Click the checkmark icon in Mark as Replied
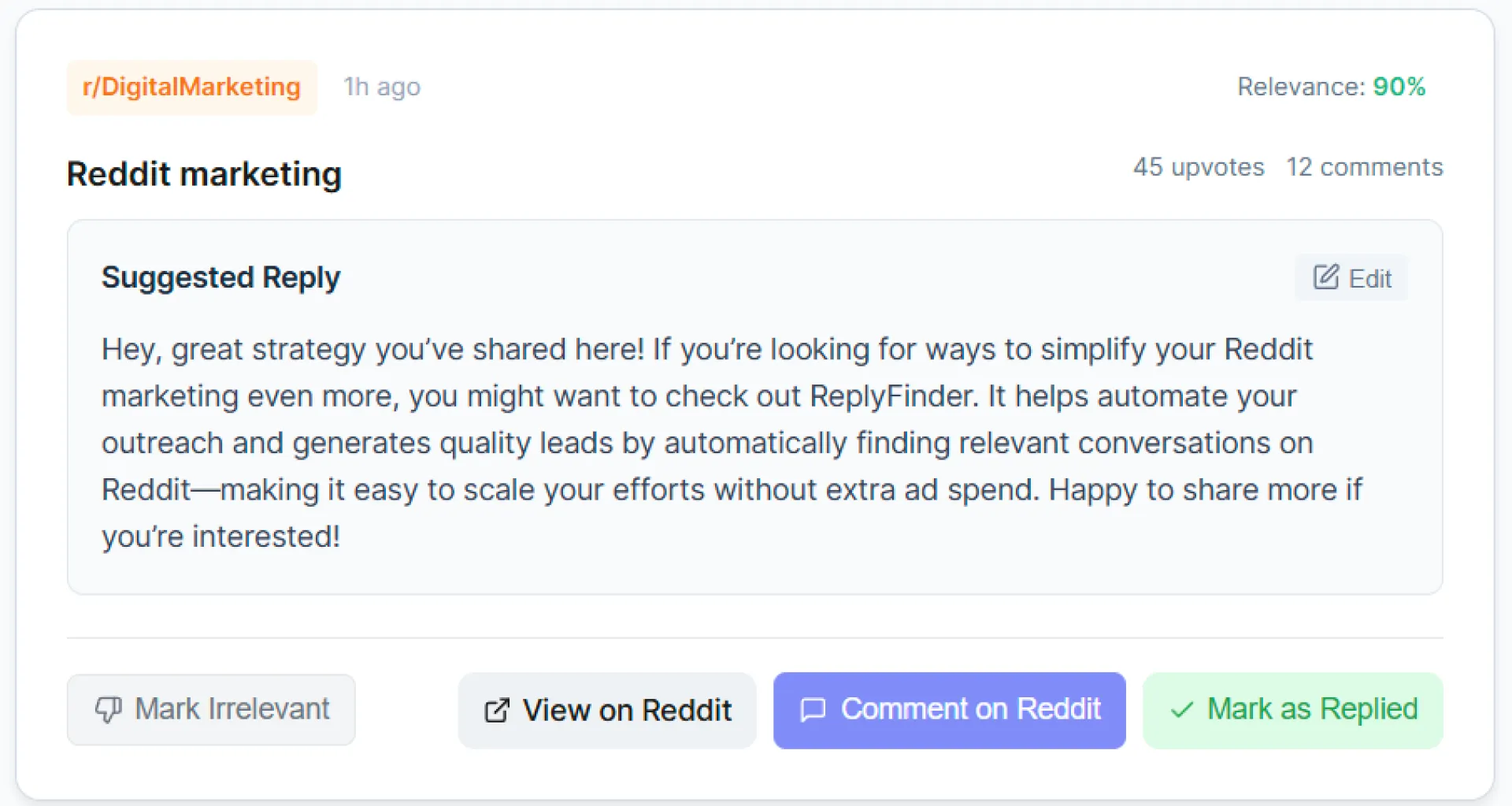The width and height of the screenshot is (1512, 806). coord(1181,710)
